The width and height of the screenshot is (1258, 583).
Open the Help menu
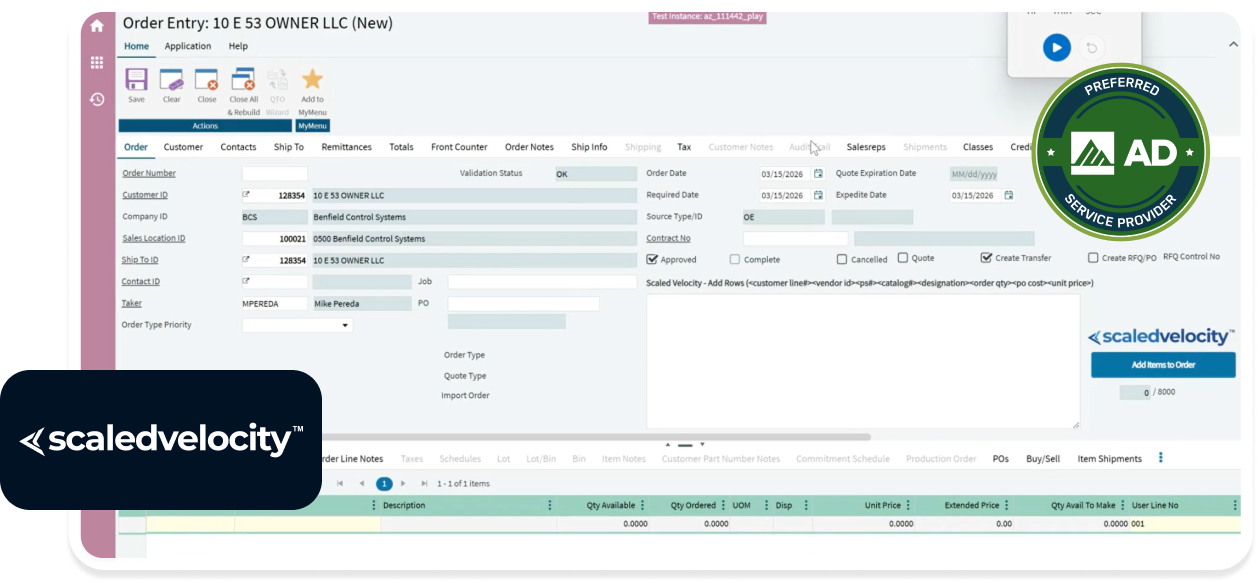point(238,46)
